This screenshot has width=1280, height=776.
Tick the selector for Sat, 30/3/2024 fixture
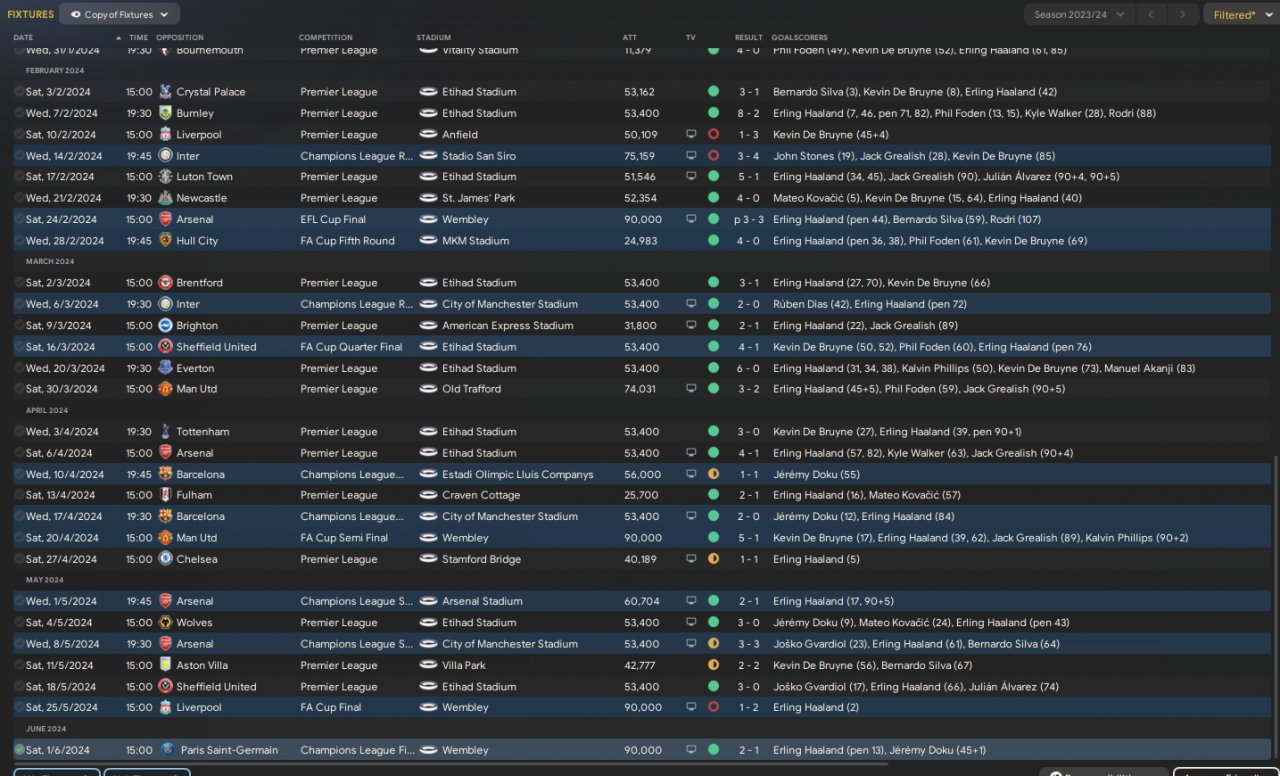click(x=19, y=389)
